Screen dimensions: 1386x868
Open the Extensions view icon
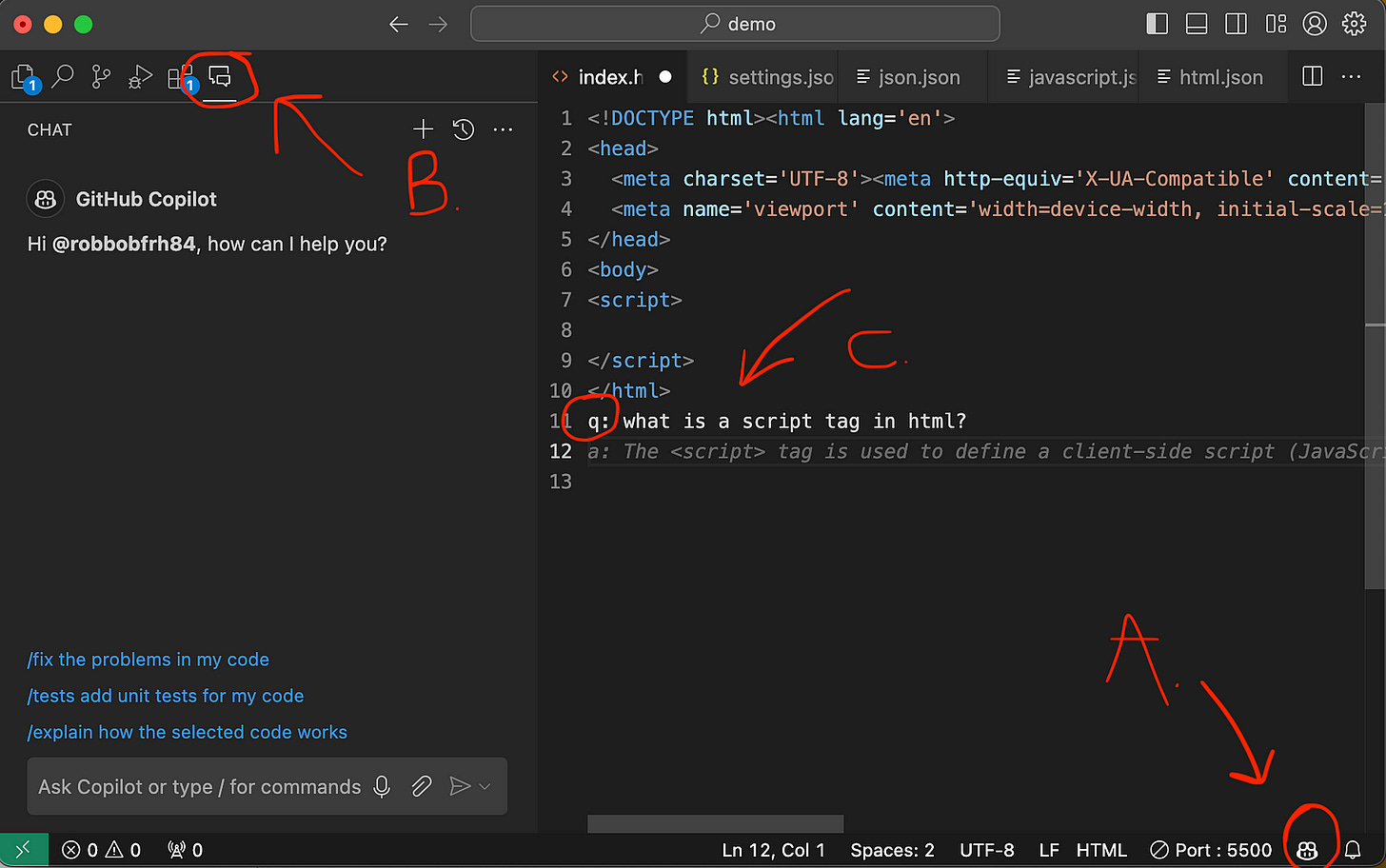coord(180,78)
